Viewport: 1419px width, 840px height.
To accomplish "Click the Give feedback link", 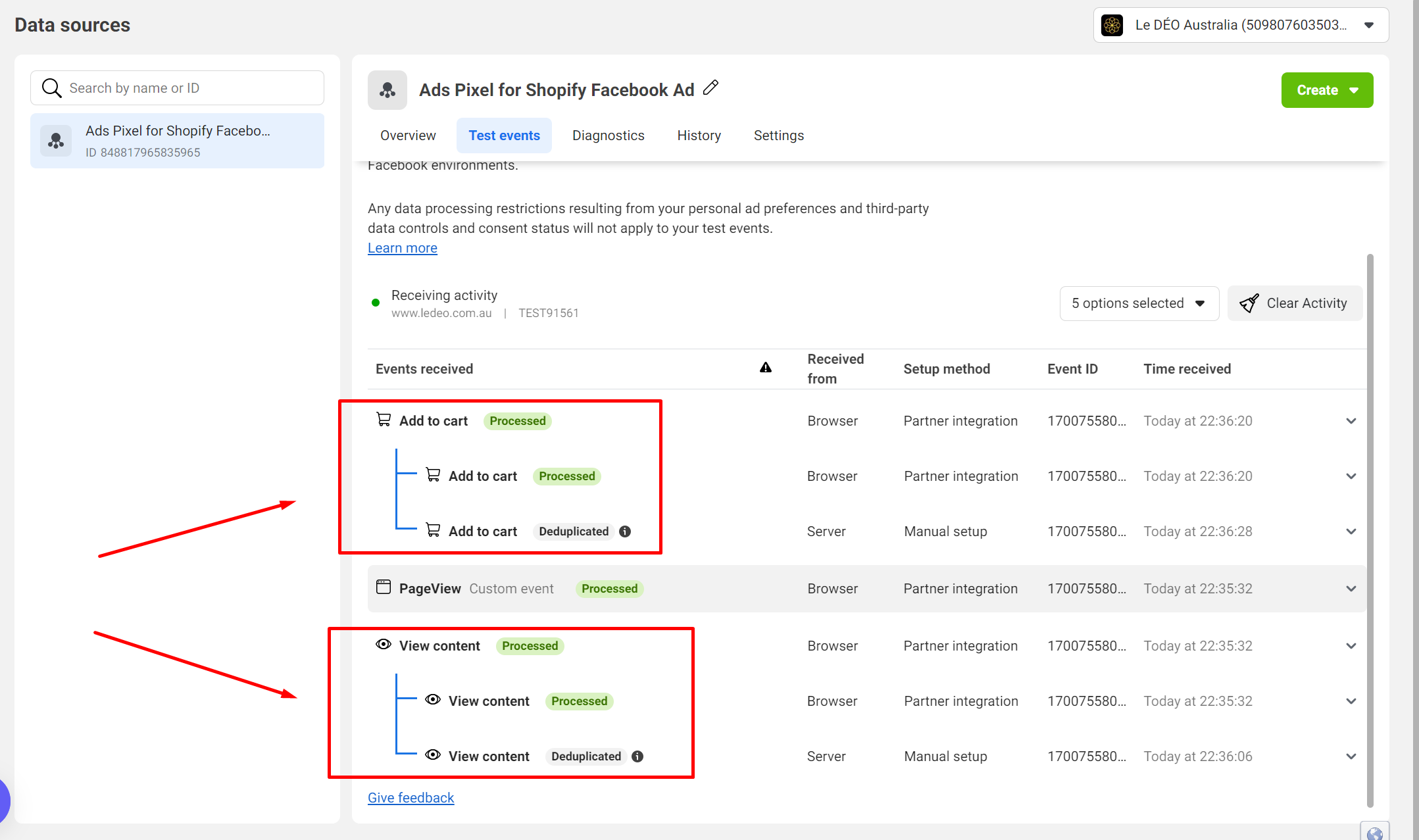I will point(411,798).
